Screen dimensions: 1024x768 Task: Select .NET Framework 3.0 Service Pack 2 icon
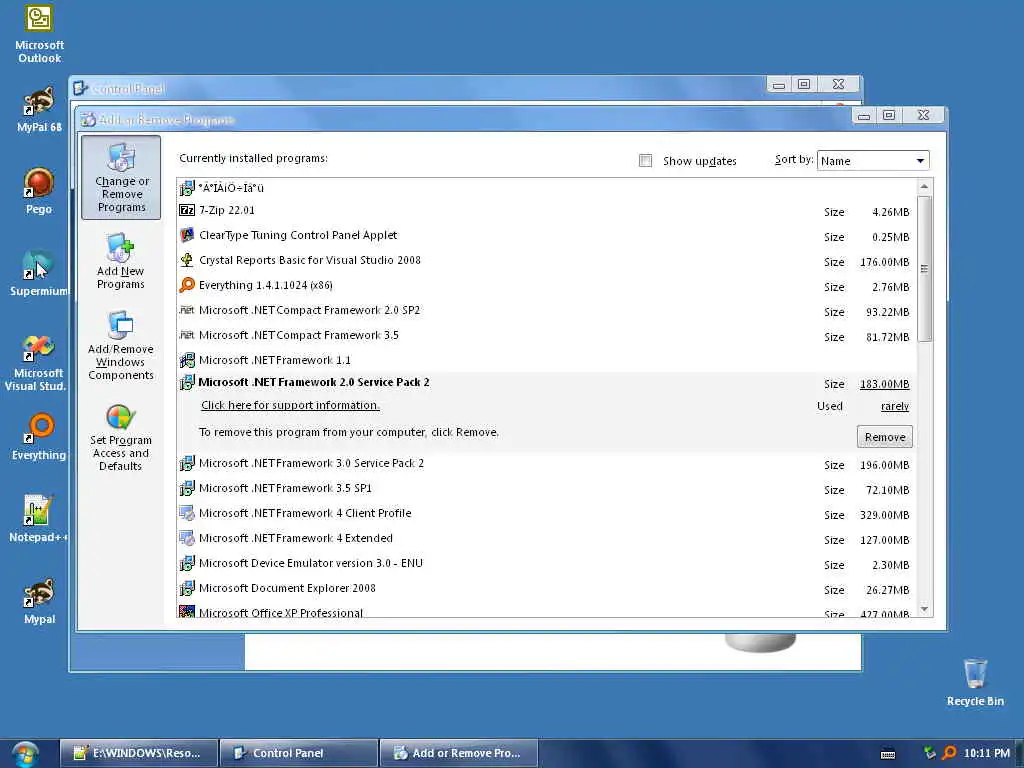point(187,463)
